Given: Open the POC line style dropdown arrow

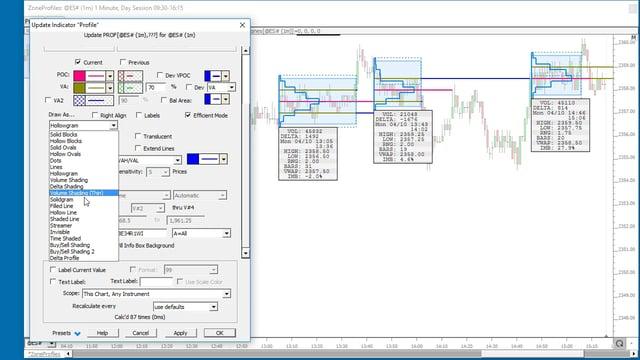Looking at the screenshot, I should click(110, 76).
